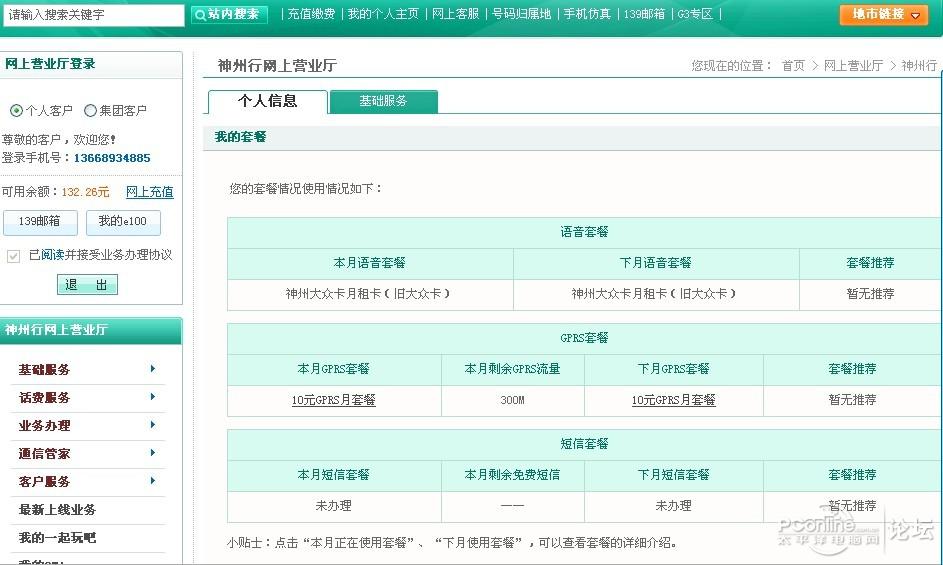The image size is (943, 565).
Task: Go to 首页 in breadcrumb
Action: pyautogui.click(x=793, y=66)
